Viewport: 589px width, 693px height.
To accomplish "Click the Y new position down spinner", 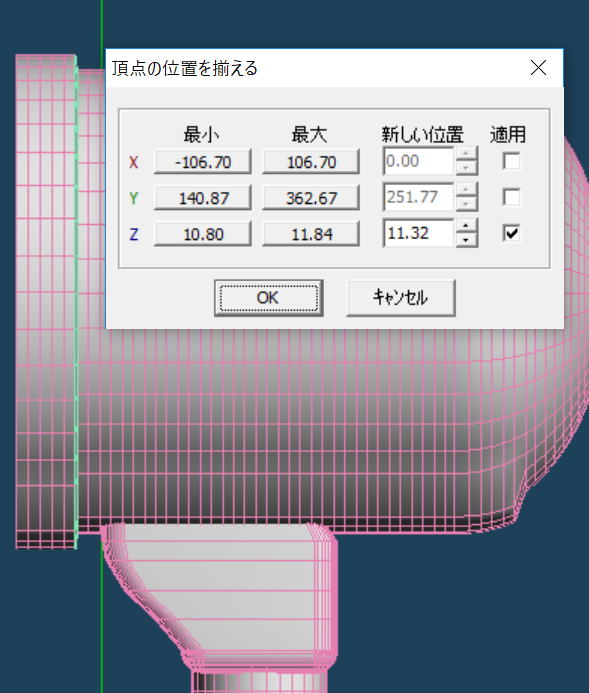I will tap(466, 204).
